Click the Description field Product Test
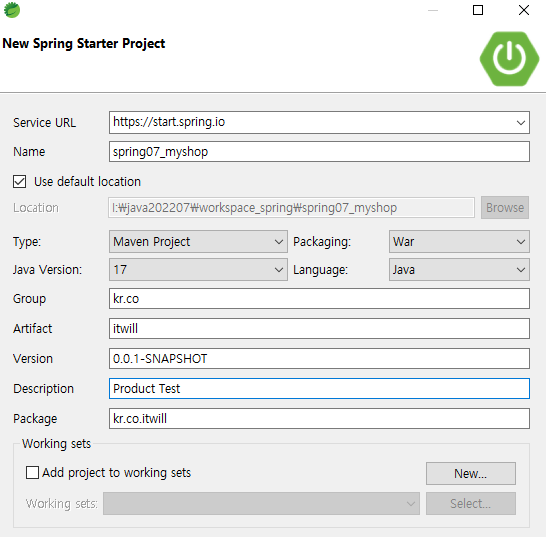 click(x=319, y=388)
